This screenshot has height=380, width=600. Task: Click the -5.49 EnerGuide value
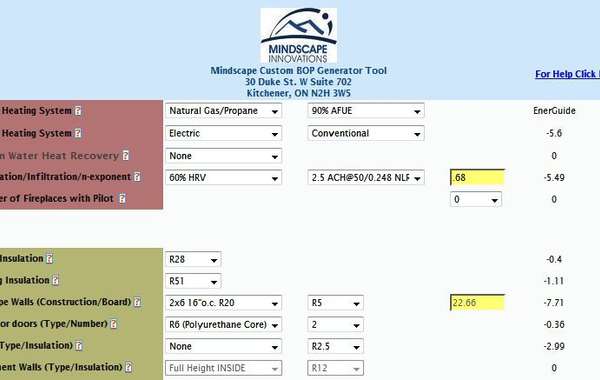(x=554, y=178)
